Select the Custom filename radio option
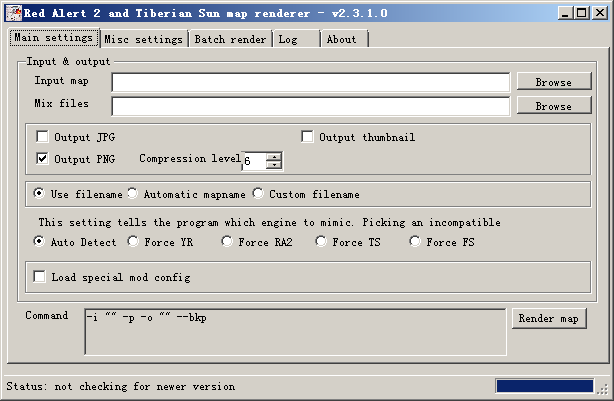This screenshot has width=614, height=401. 258,193
